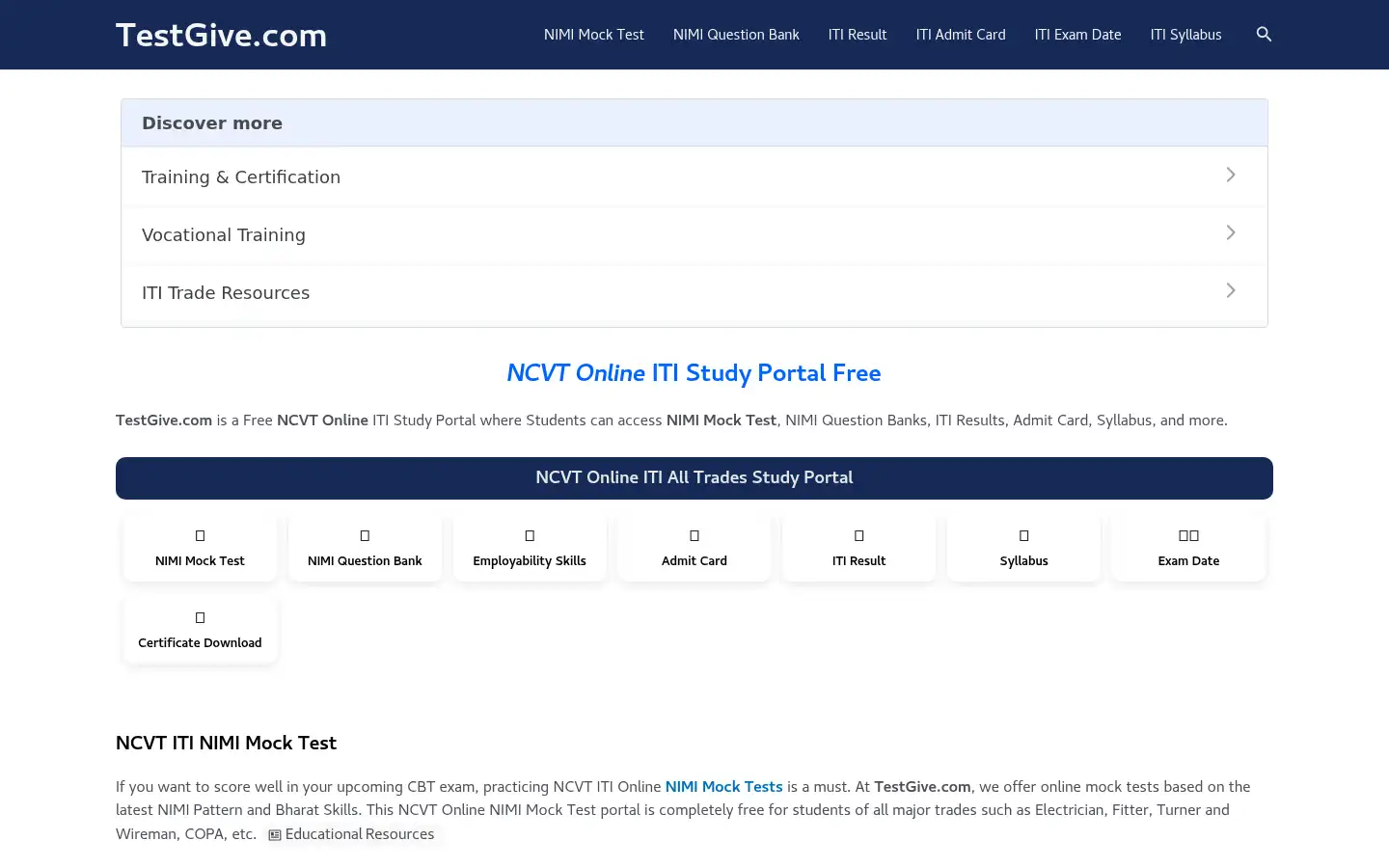
Task: Open NIMI Question Bank menu item
Action: coord(736,35)
